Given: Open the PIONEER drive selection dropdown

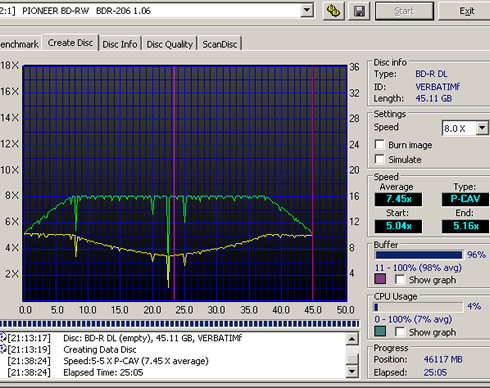Looking at the screenshot, I should click(x=306, y=11).
